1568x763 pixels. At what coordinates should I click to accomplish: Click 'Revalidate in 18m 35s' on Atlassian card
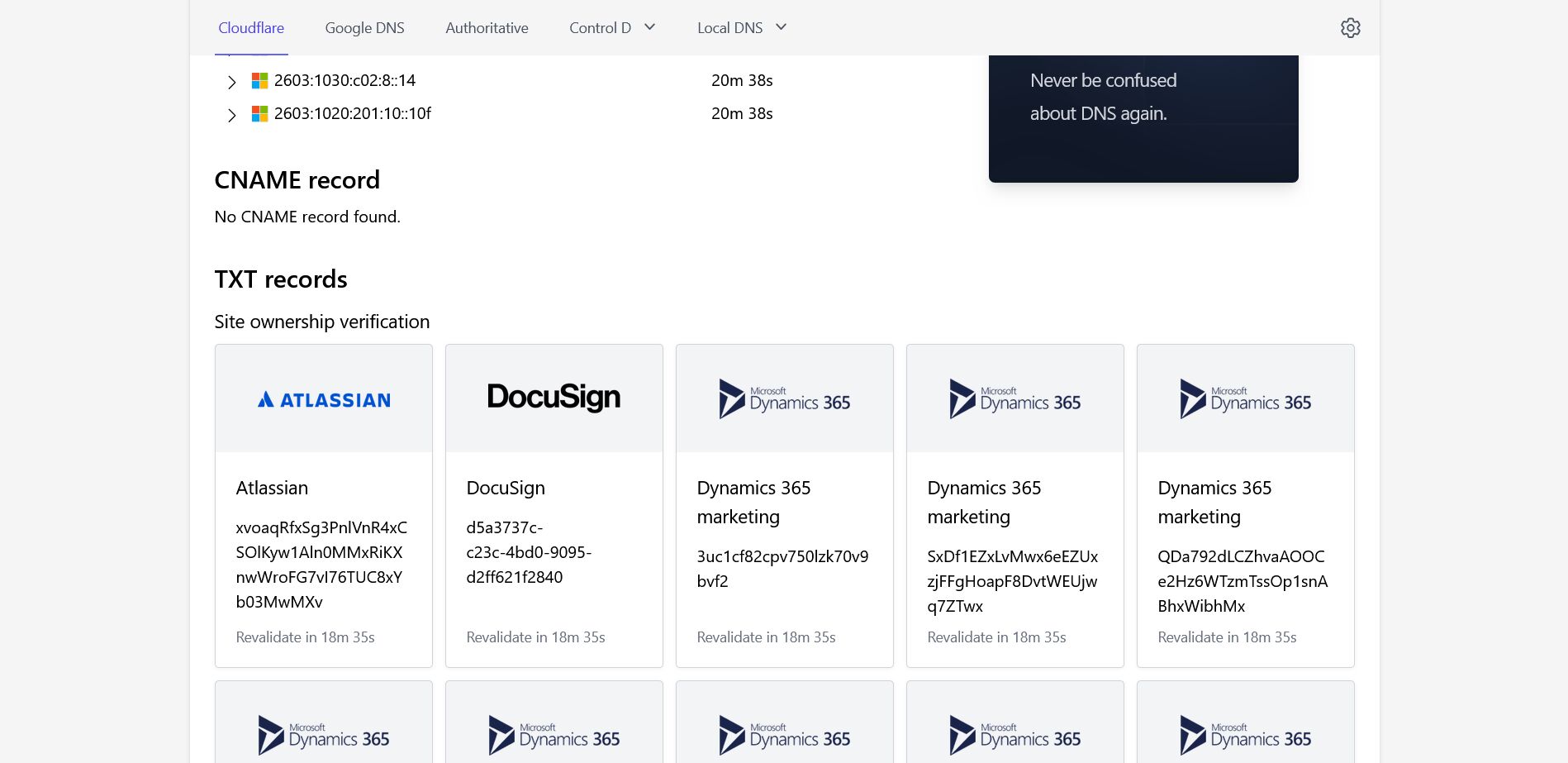305,637
